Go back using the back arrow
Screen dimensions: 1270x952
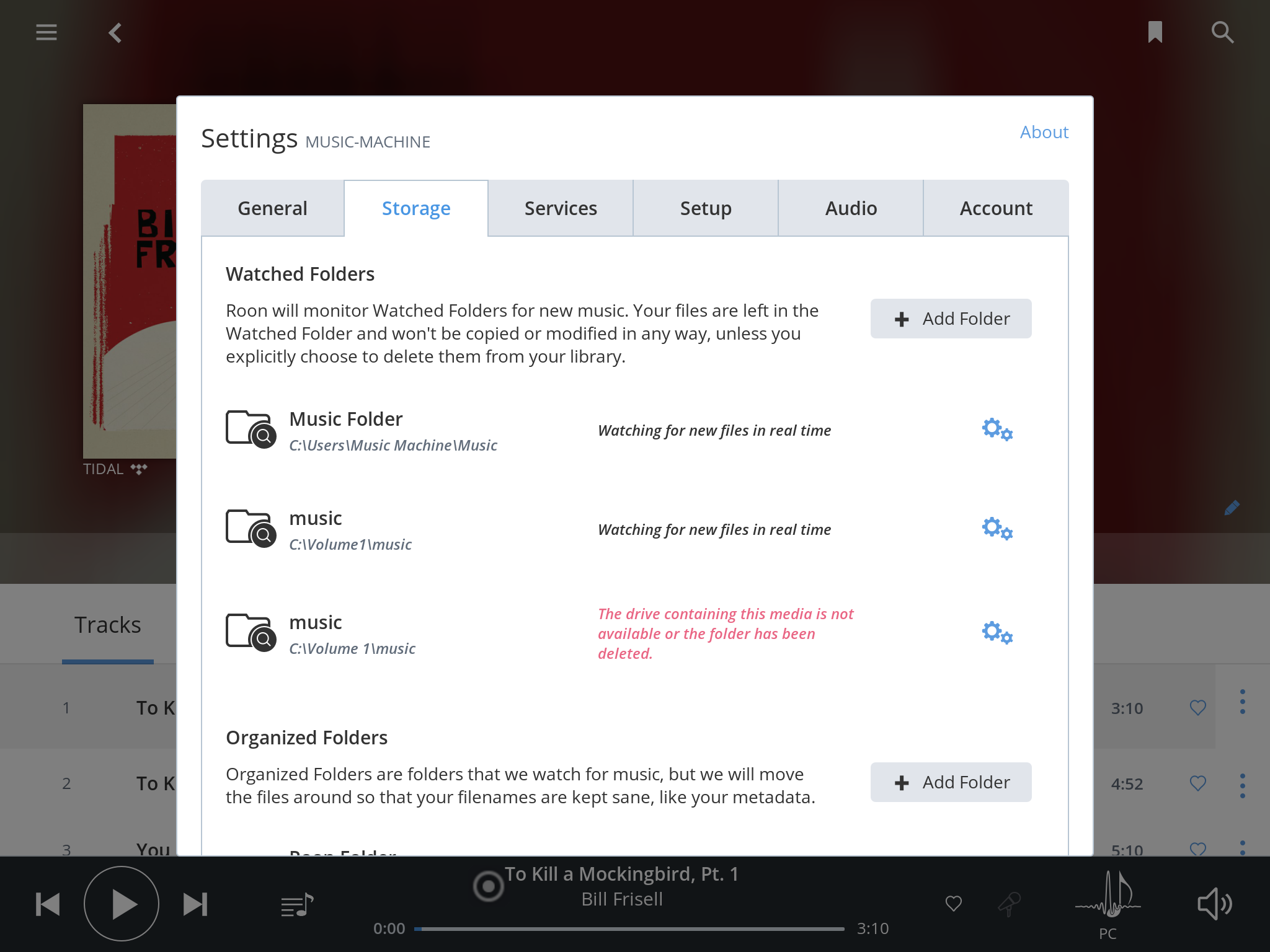[115, 32]
